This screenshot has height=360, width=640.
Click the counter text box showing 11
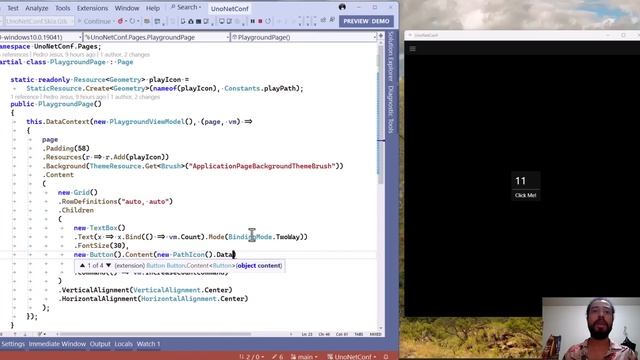point(526,181)
